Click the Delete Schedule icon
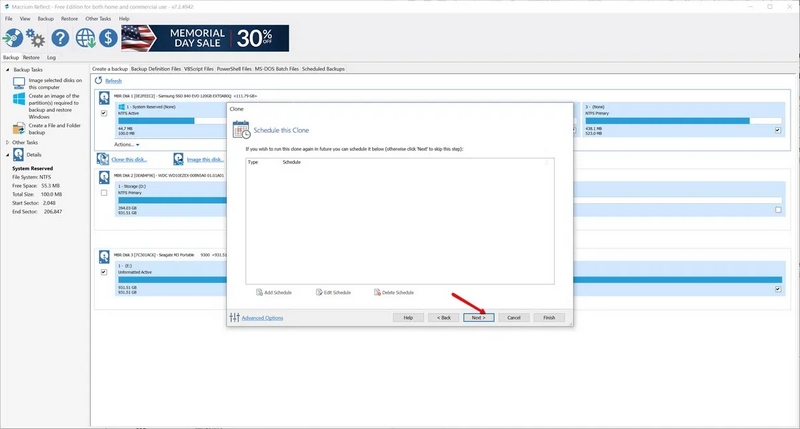 377,292
